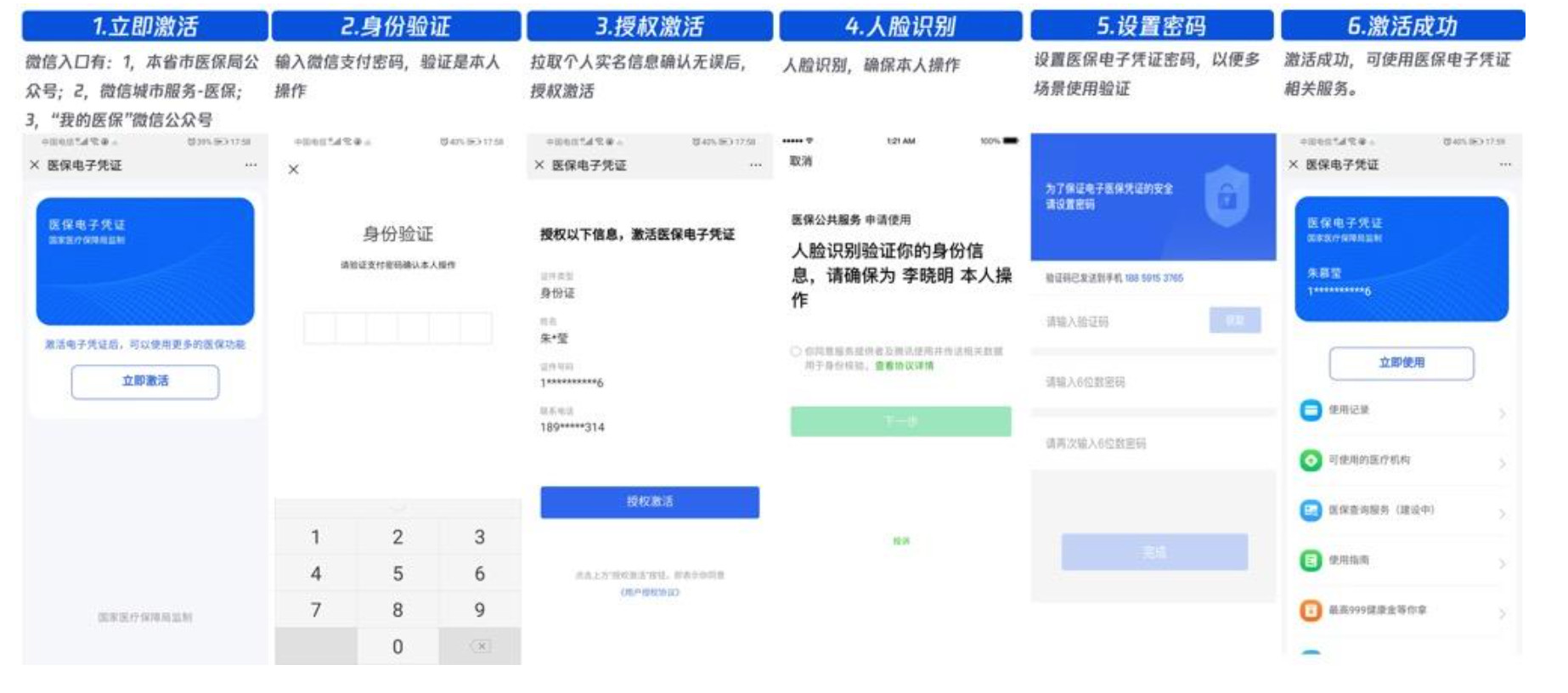The width and height of the screenshot is (1568, 693).
Task: Tap keypad digit 9
Action: 480,610
